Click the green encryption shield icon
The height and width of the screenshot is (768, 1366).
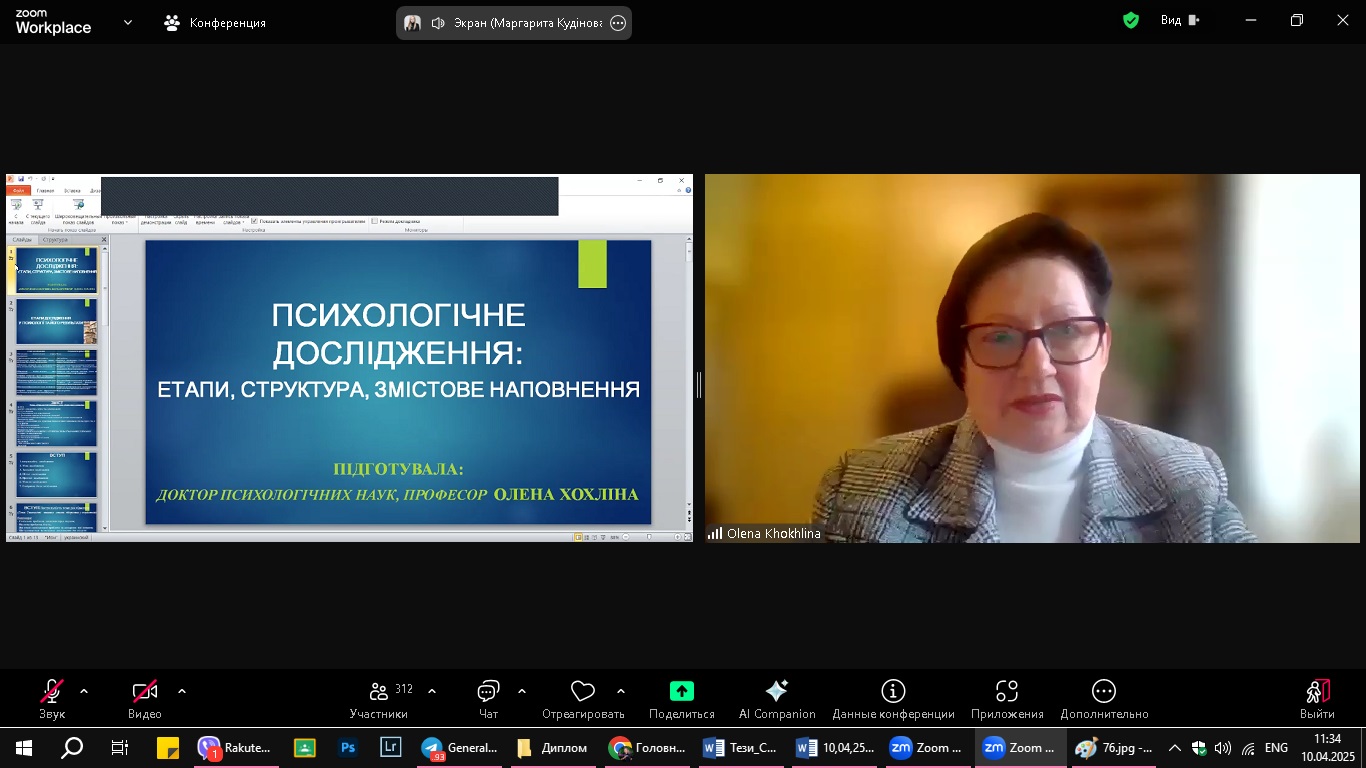tap(1131, 20)
